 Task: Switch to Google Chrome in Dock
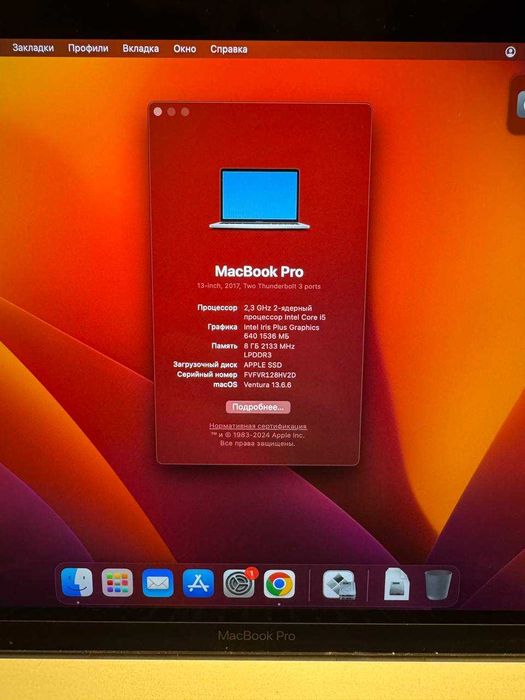coord(279,583)
